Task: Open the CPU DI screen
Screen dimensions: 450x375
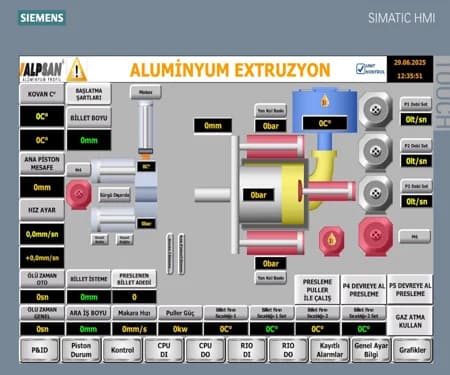Action: [x=164, y=350]
